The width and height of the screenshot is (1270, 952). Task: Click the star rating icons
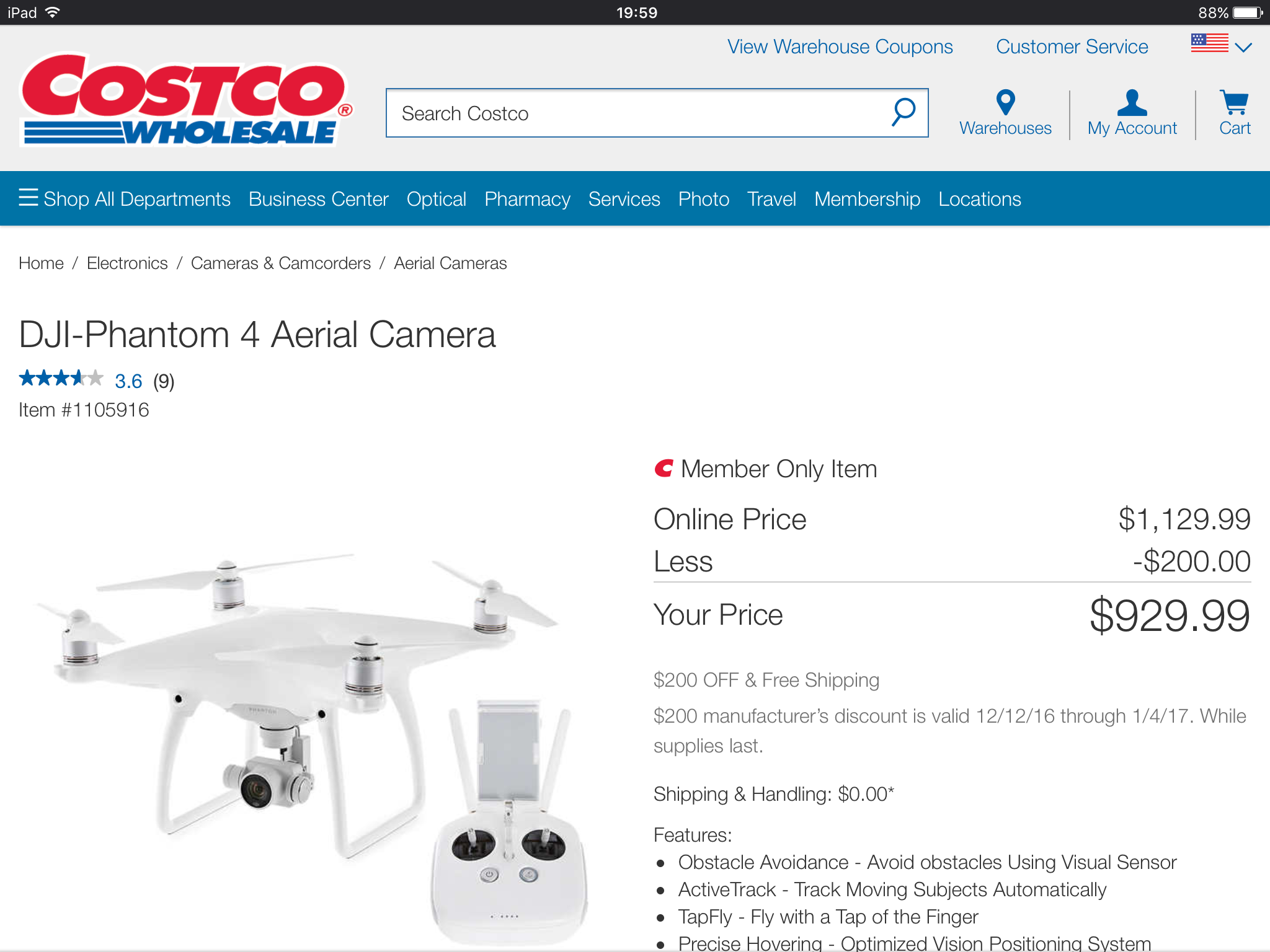(x=61, y=378)
